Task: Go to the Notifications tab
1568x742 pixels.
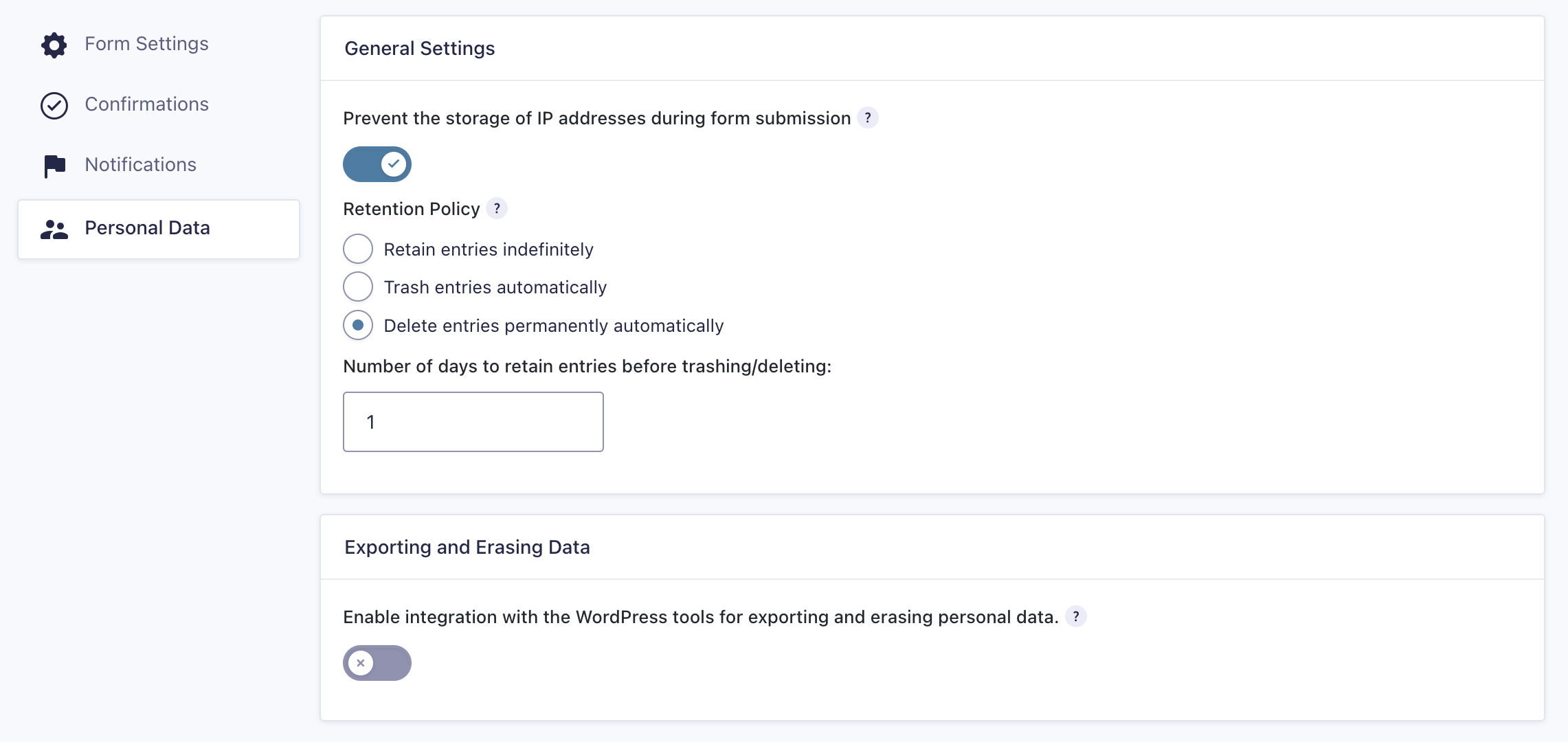Action: (x=140, y=165)
